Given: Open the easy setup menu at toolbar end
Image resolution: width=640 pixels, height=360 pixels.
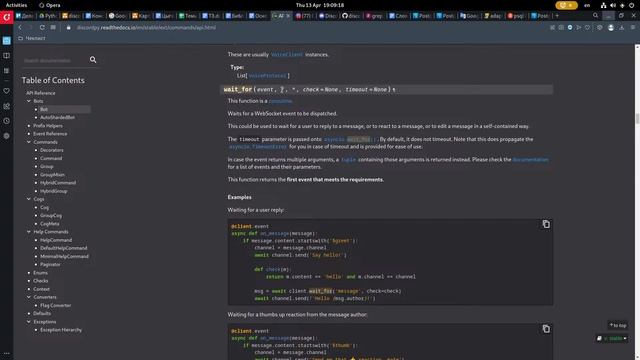Looking at the screenshot, I should [x=633, y=27].
